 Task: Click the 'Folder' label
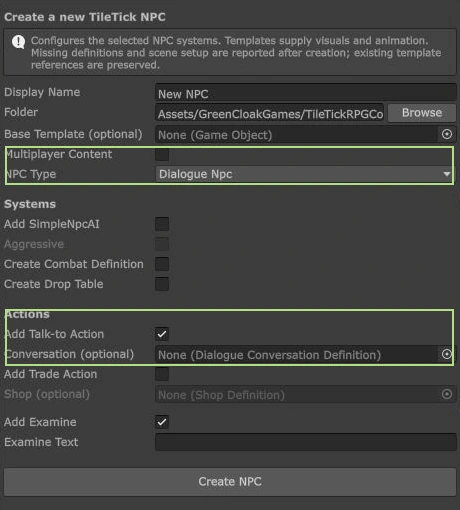tap(21, 112)
